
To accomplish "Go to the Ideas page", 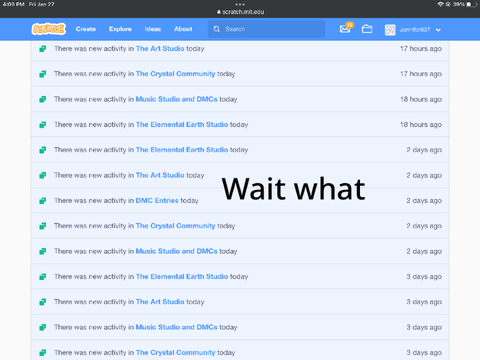I will pos(153,29).
